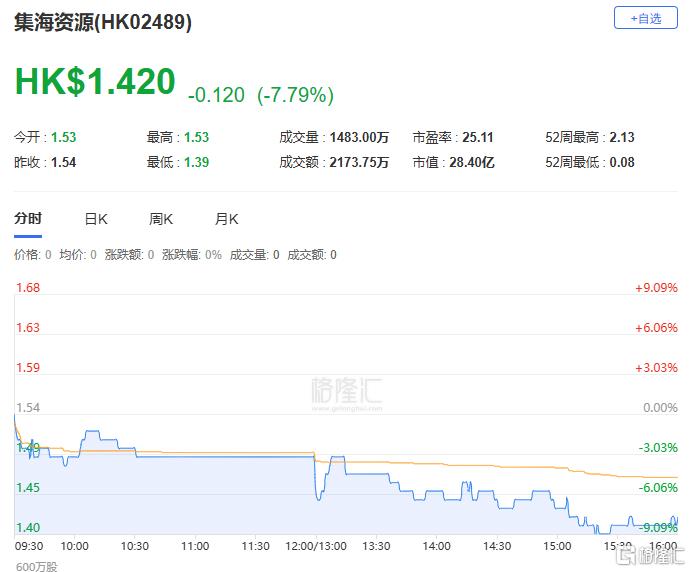691x572 pixels.
Task: Click the 1.63 y-axis price label
Action: [28, 328]
